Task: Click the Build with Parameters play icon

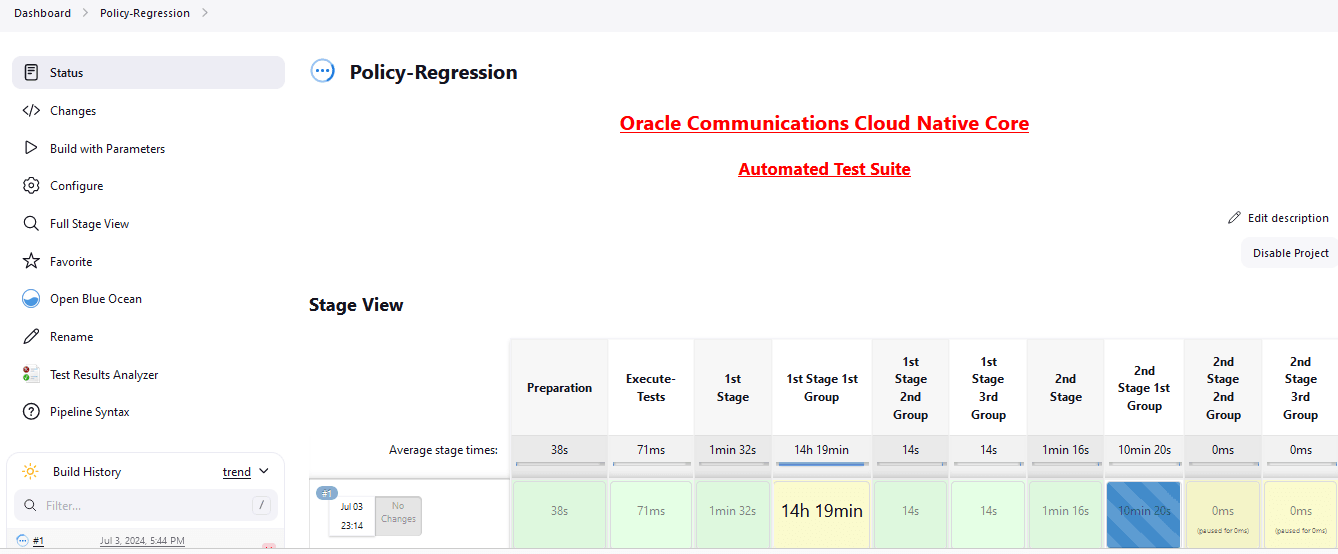Action: pos(31,148)
